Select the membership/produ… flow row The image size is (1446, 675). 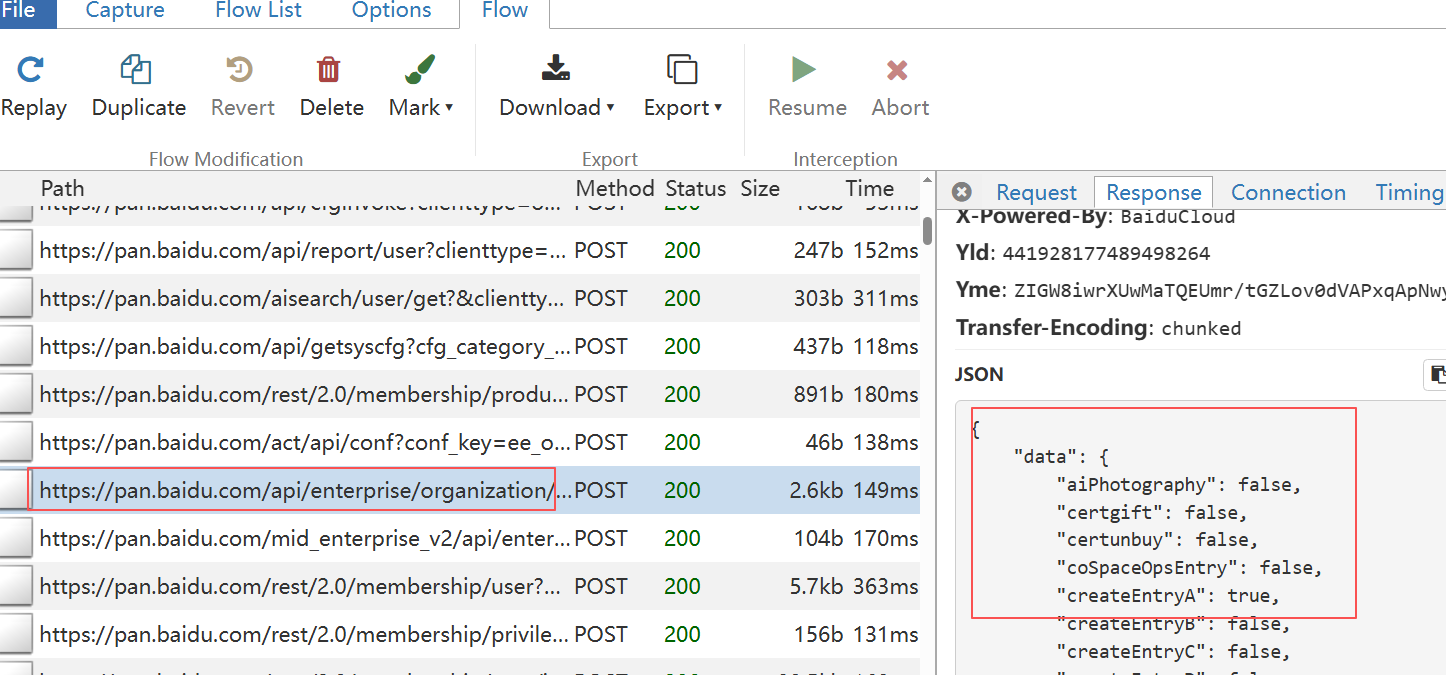click(x=460, y=394)
